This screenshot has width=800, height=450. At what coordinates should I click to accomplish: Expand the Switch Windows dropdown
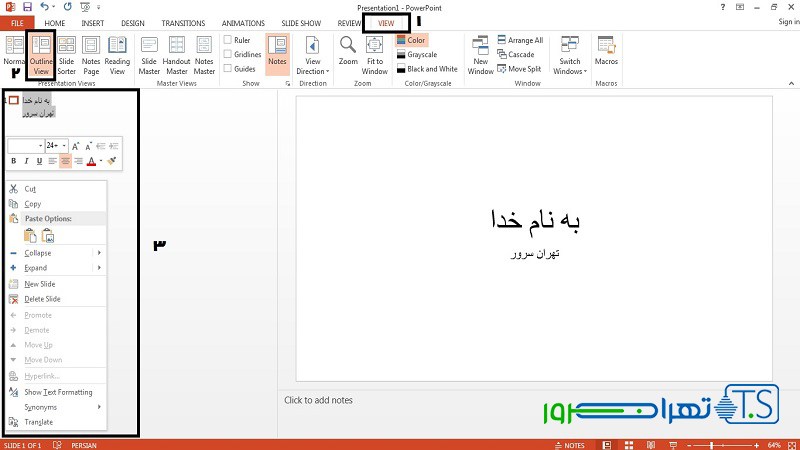click(569, 57)
